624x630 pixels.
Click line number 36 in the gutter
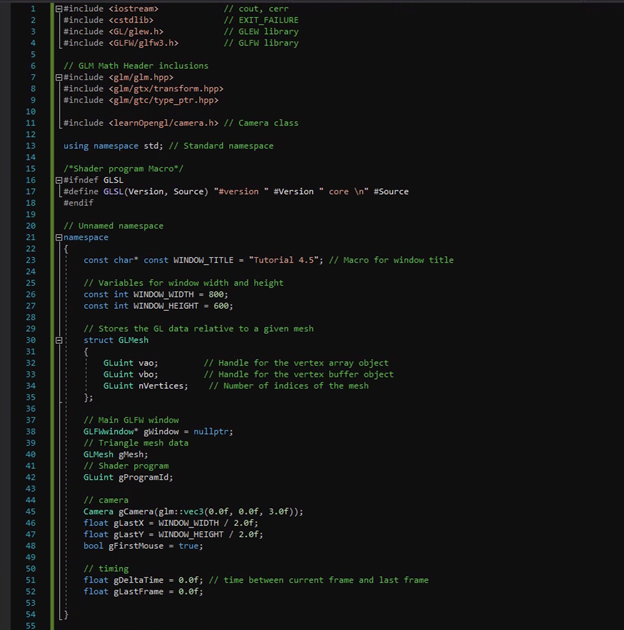point(31,409)
